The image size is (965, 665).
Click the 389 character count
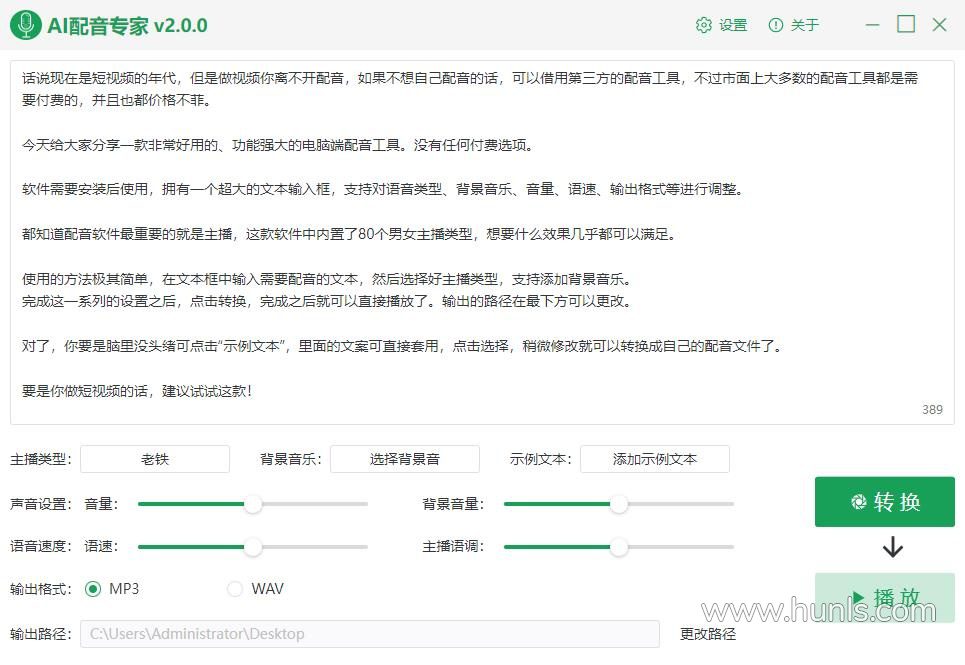[932, 410]
